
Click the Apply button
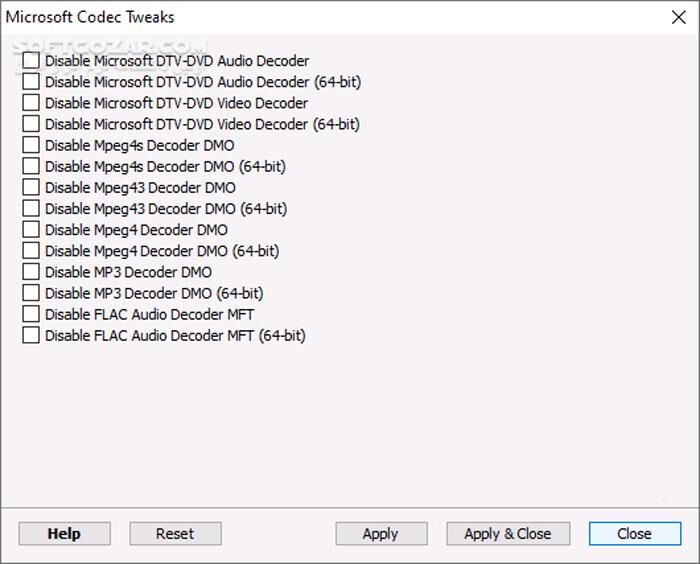[x=380, y=533]
